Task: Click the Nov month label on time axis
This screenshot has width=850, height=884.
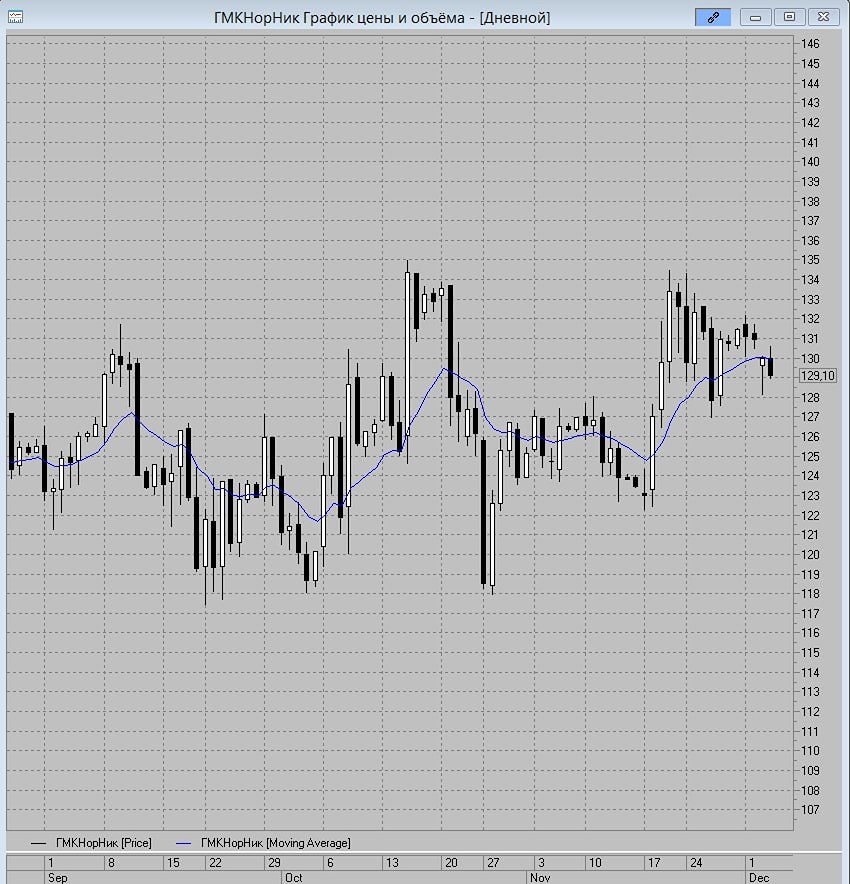Action: coord(540,877)
